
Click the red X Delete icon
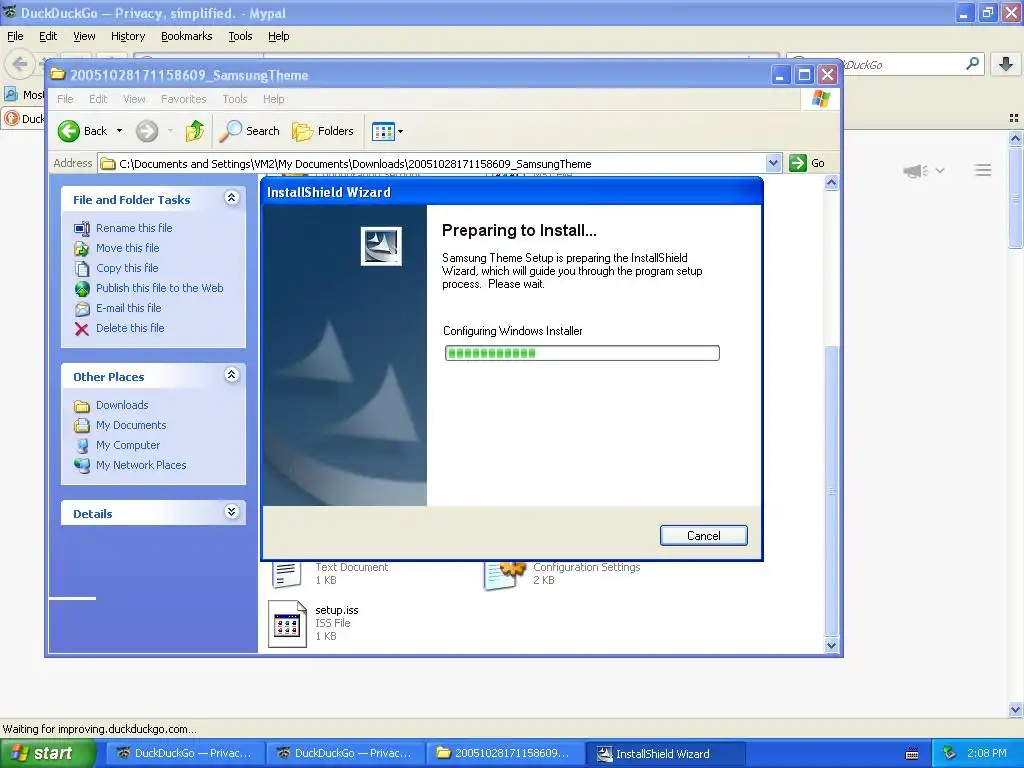tap(82, 328)
